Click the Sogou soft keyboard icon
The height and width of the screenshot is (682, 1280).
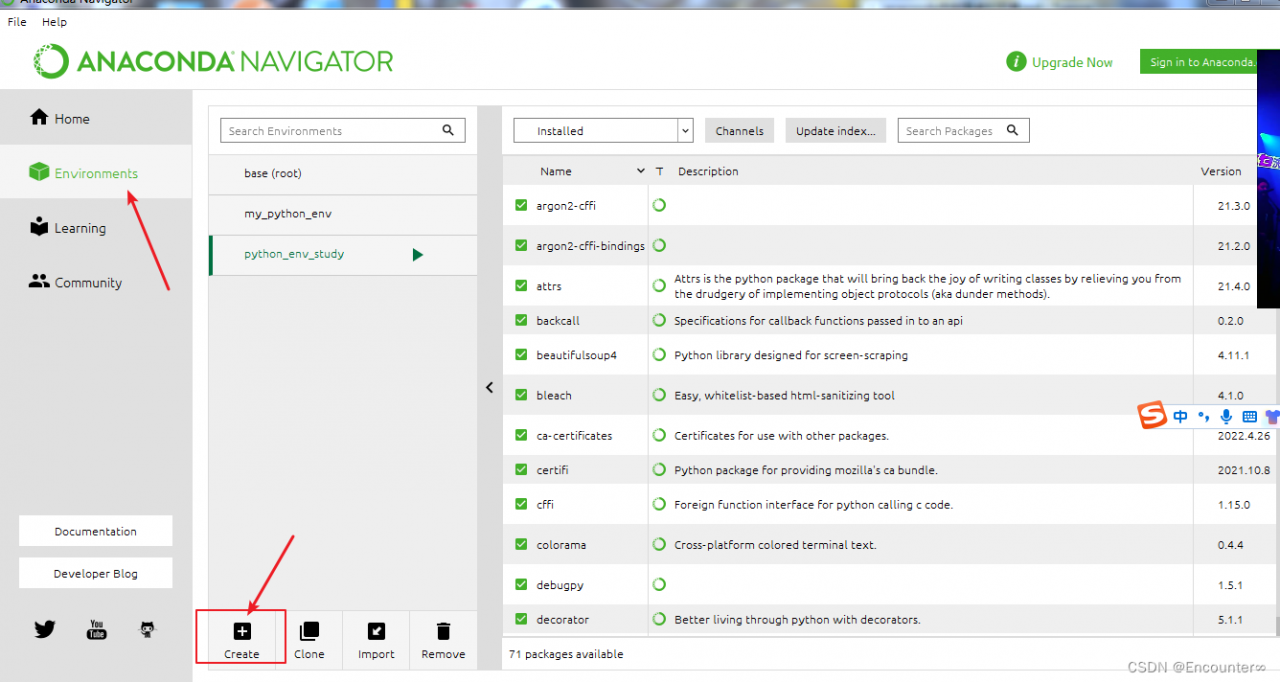click(1249, 416)
